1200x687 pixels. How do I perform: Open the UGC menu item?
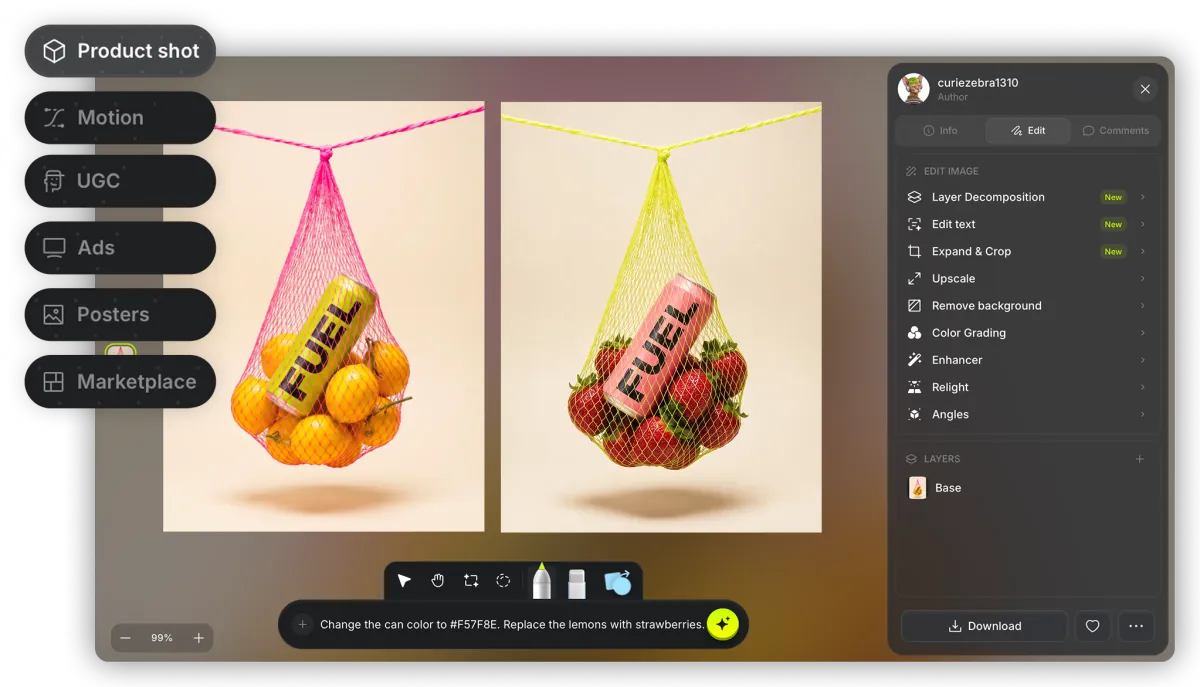(x=120, y=181)
